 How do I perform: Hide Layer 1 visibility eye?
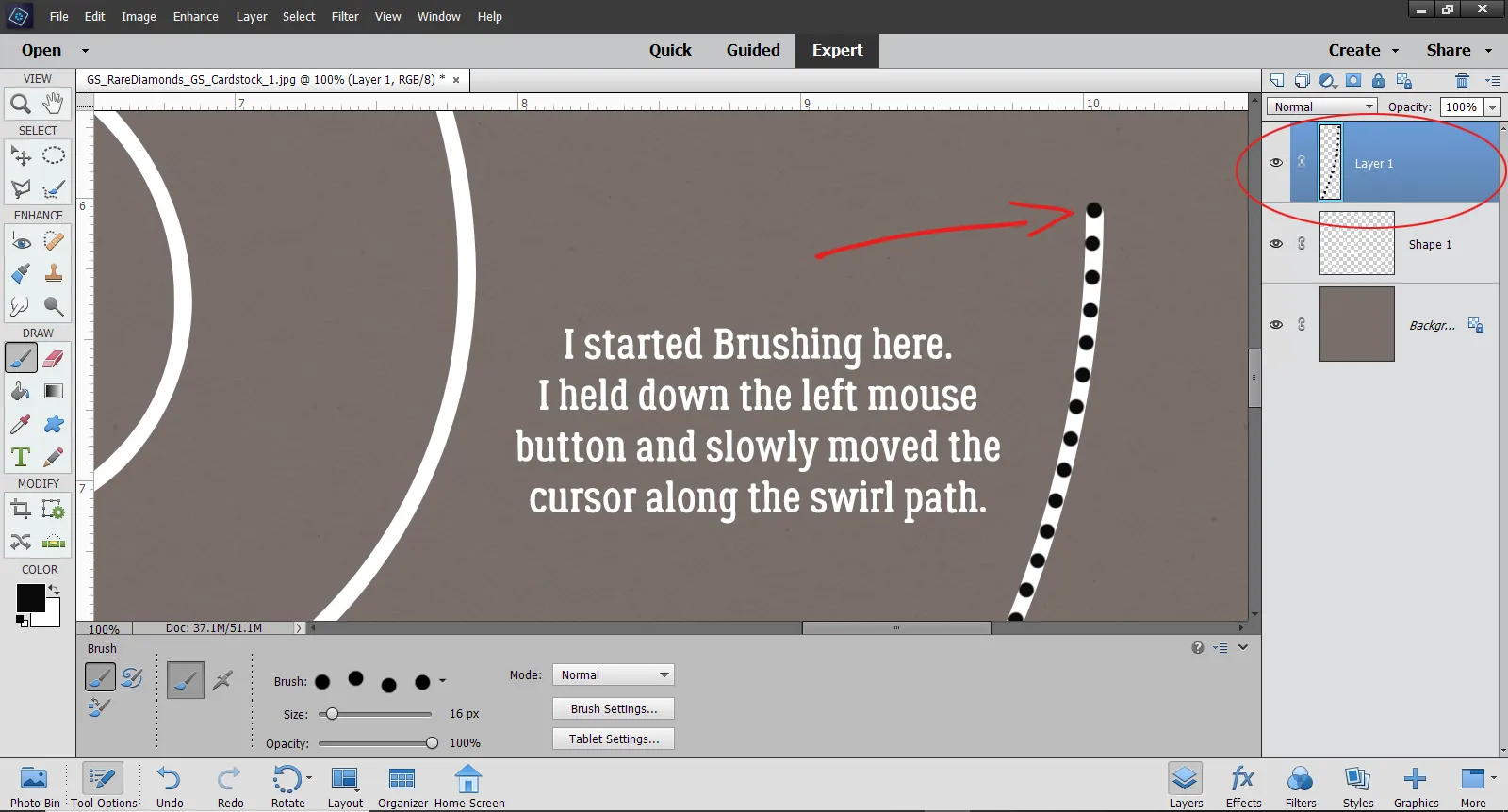click(1276, 163)
